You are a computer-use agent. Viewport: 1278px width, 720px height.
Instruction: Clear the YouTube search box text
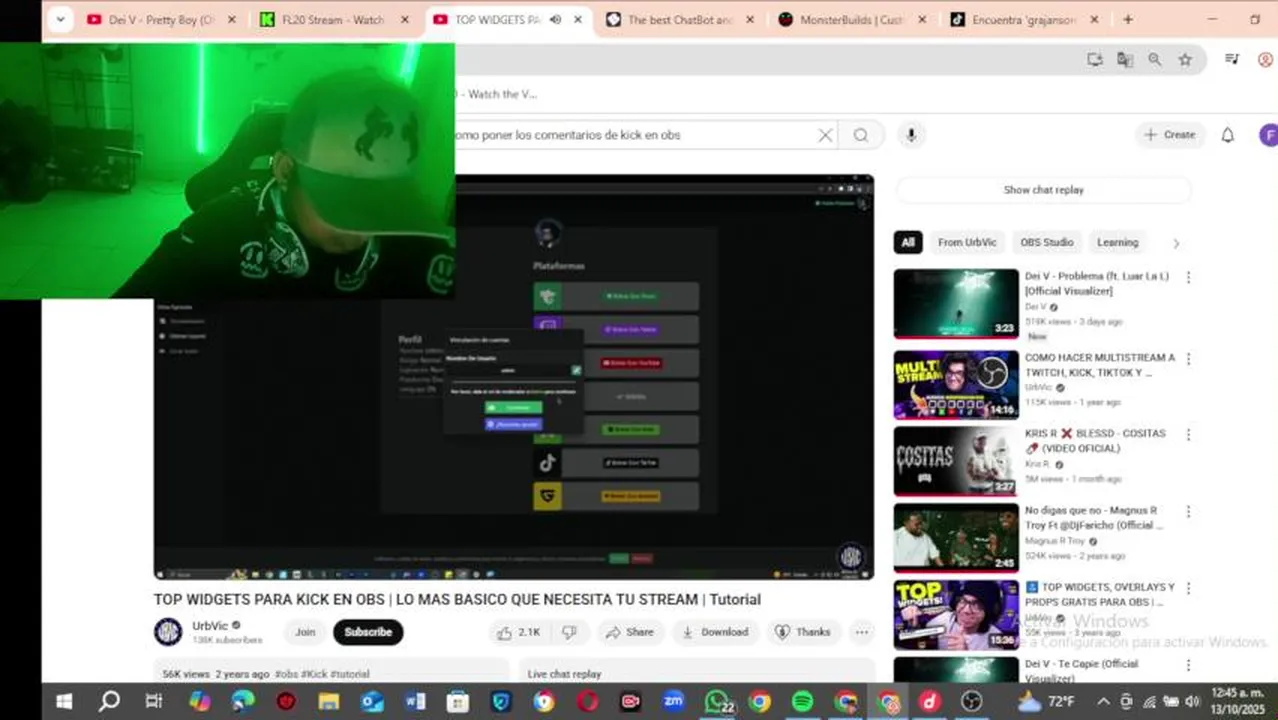[x=825, y=135]
